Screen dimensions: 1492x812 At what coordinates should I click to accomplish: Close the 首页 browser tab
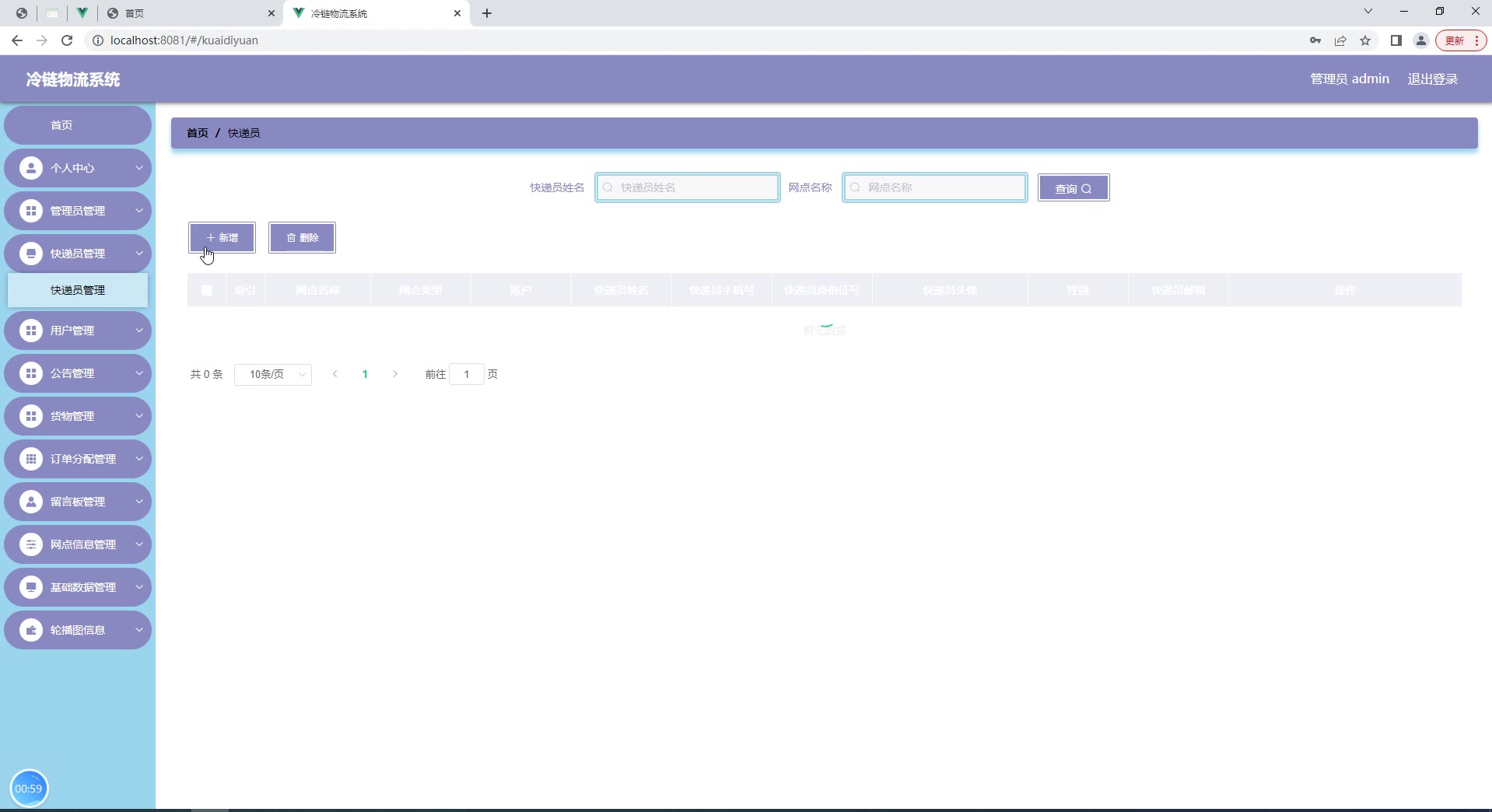point(271,13)
